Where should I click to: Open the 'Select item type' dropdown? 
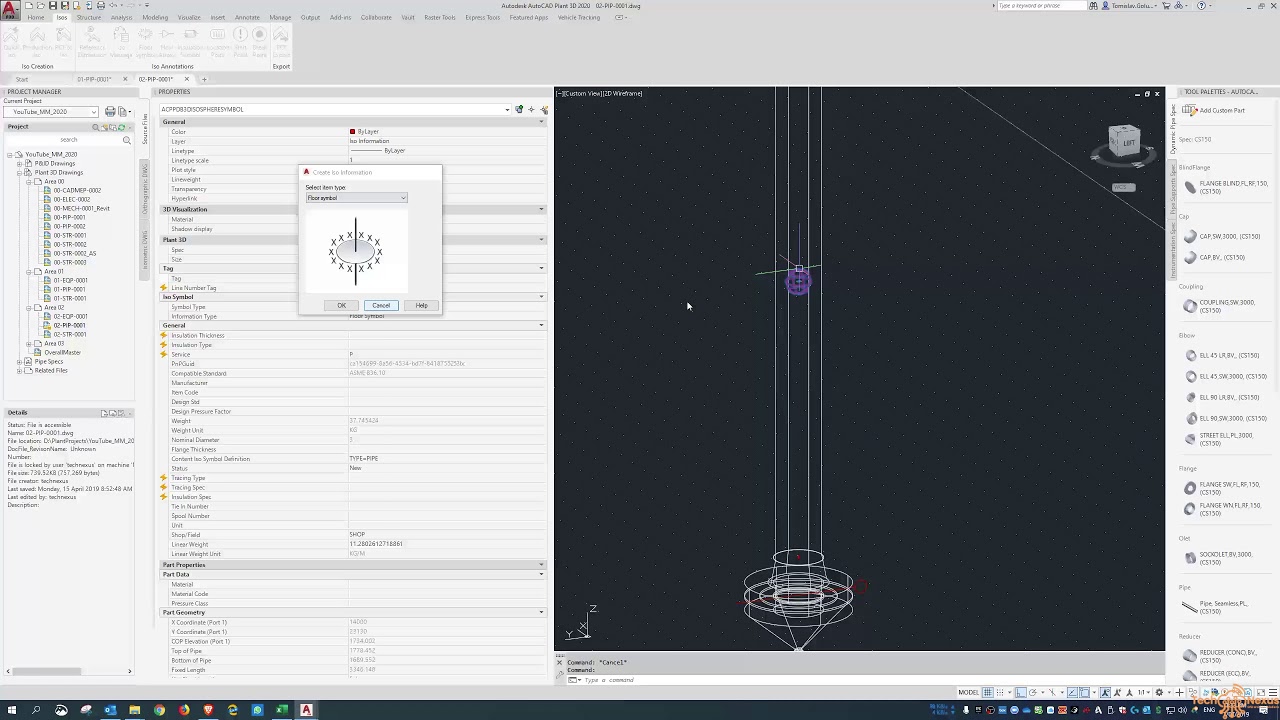click(x=356, y=198)
